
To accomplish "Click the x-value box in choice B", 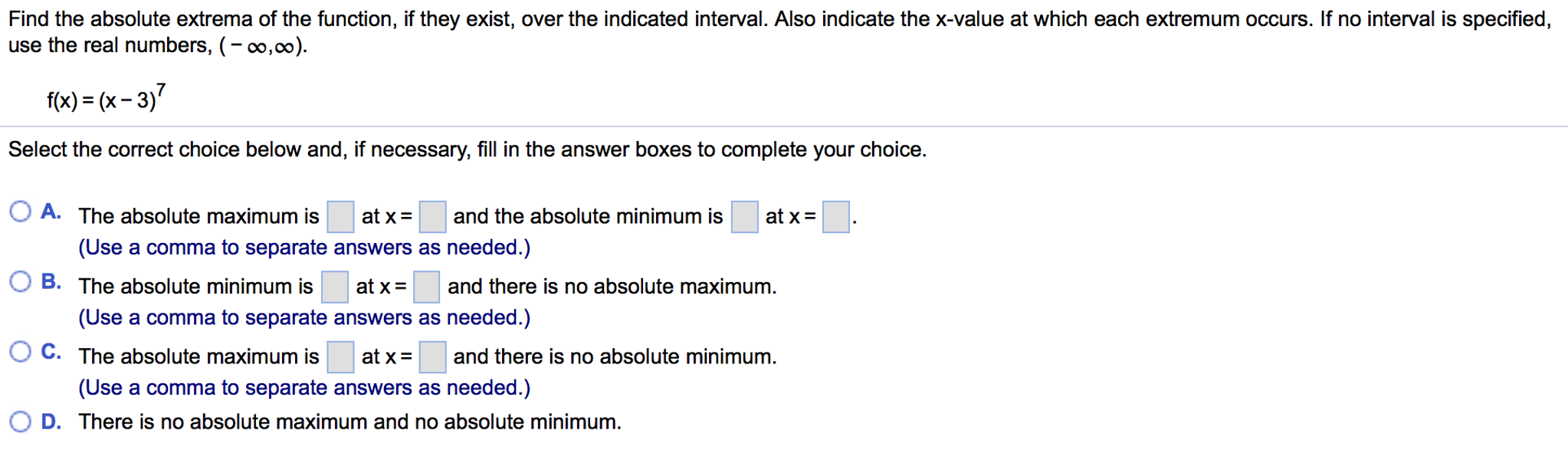I will (x=426, y=287).
